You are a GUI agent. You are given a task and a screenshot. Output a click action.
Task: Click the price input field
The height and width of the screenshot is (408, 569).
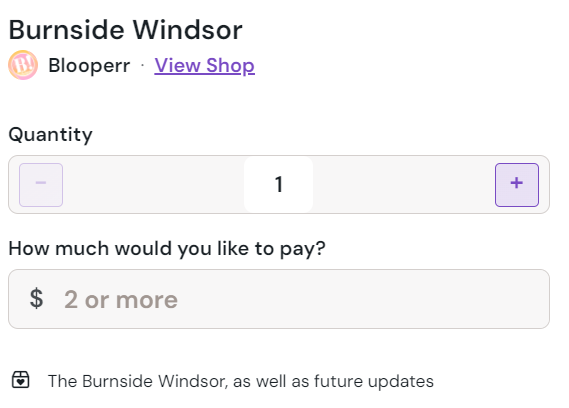[279, 299]
